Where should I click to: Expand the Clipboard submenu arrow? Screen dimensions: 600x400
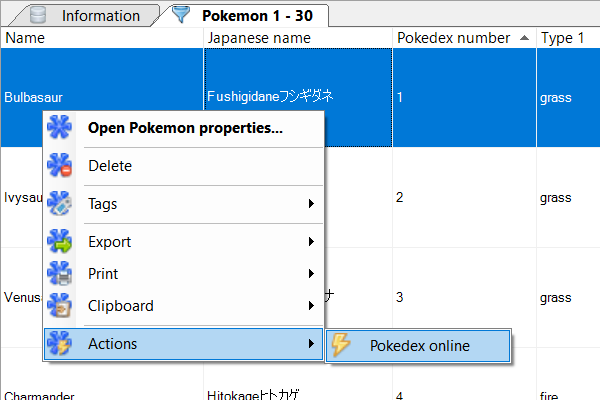(x=312, y=306)
